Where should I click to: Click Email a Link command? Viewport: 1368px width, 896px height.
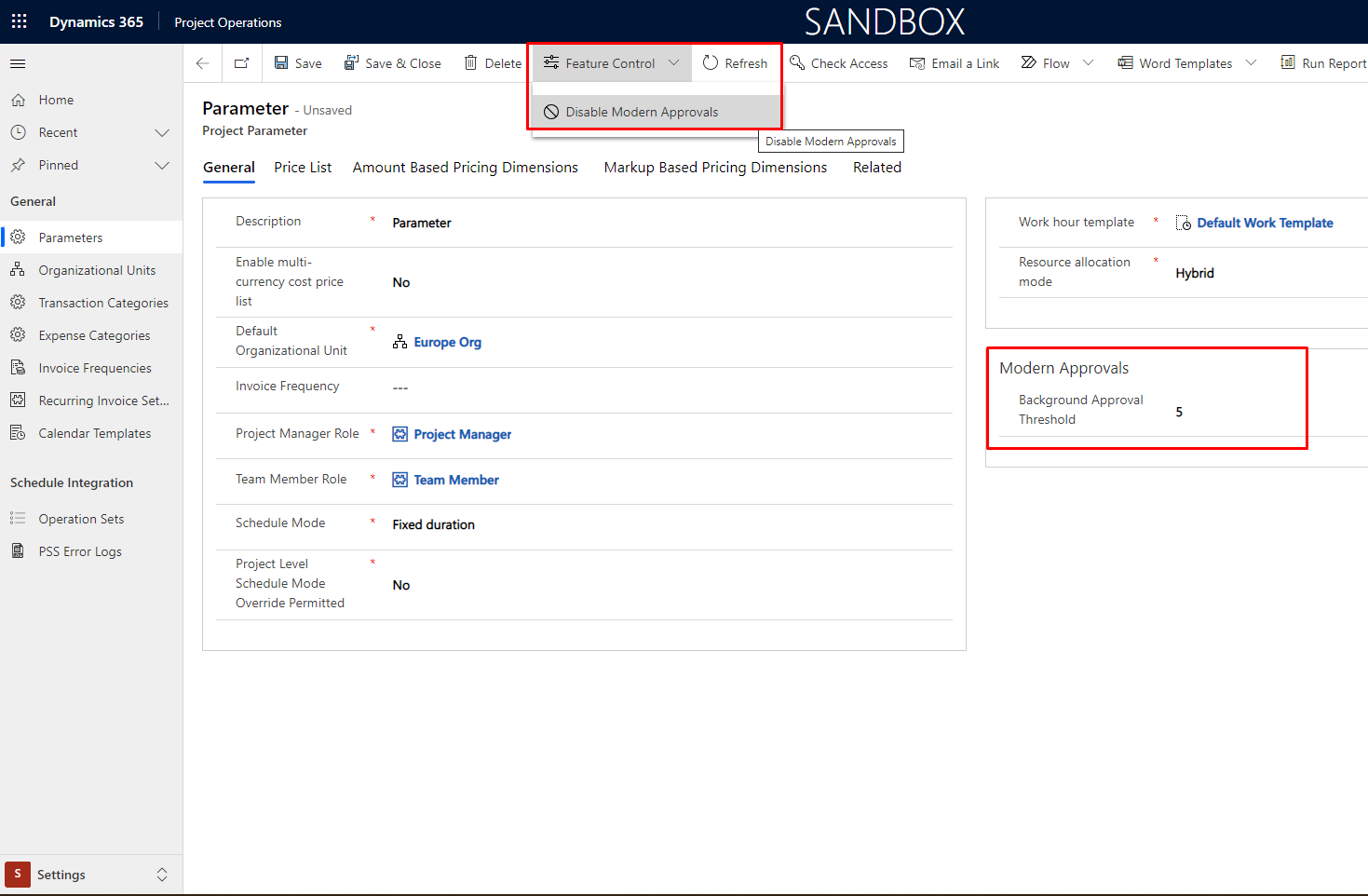click(x=954, y=63)
